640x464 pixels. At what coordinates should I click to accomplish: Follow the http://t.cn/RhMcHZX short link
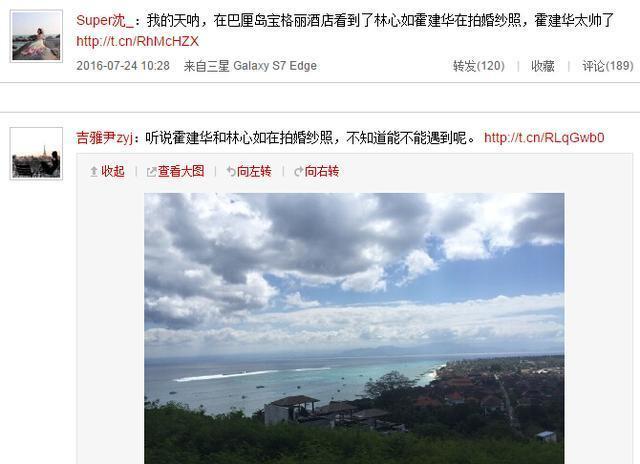click(138, 41)
